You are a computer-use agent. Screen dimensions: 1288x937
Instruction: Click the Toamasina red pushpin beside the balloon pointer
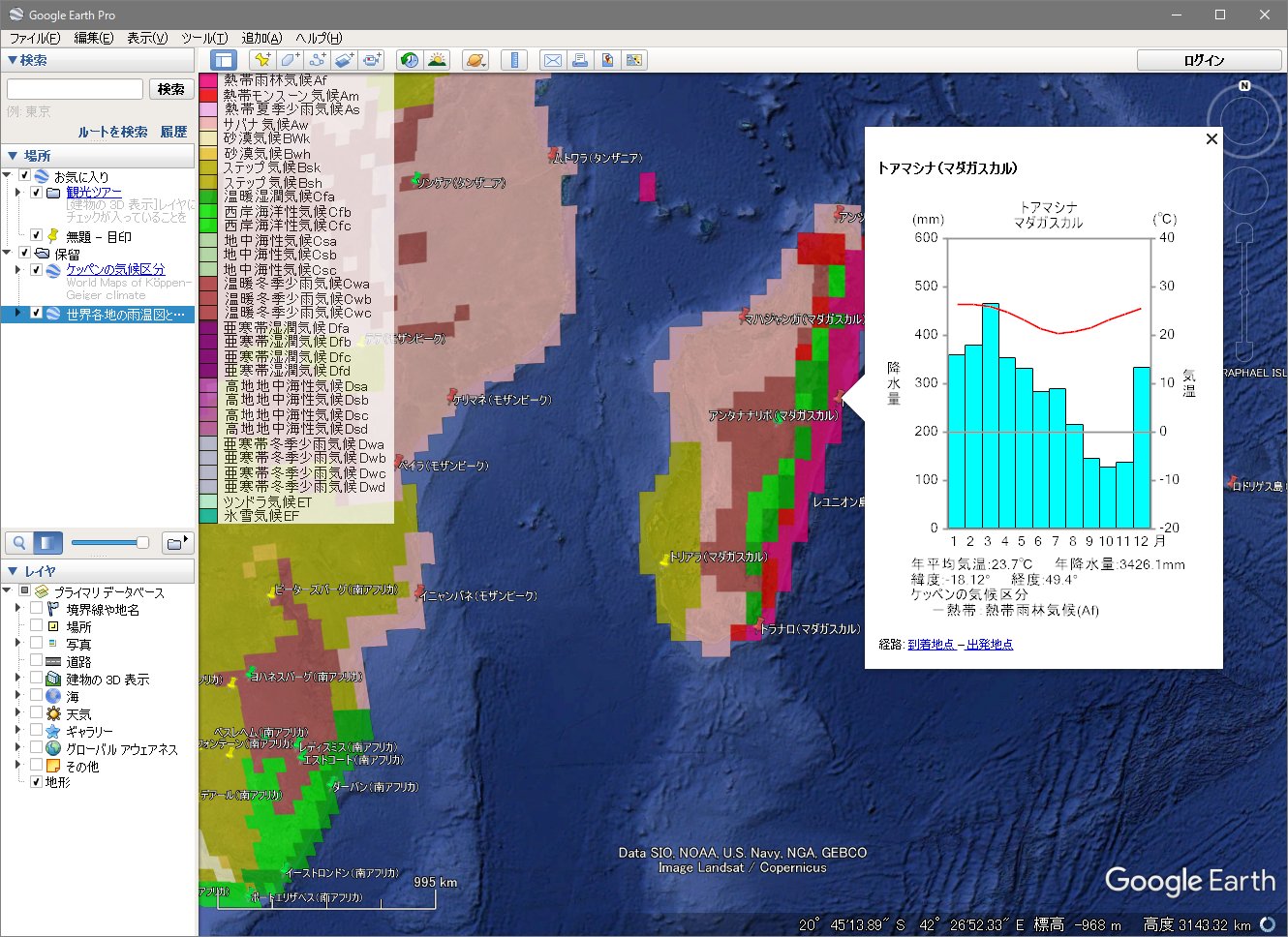(840, 397)
